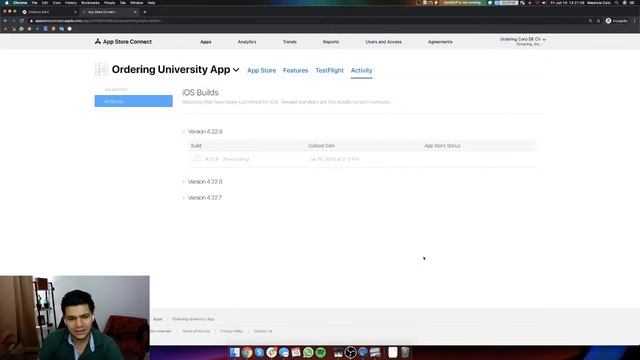Select All Builds in the sidebar
The width and height of the screenshot is (640, 360).
133,101
